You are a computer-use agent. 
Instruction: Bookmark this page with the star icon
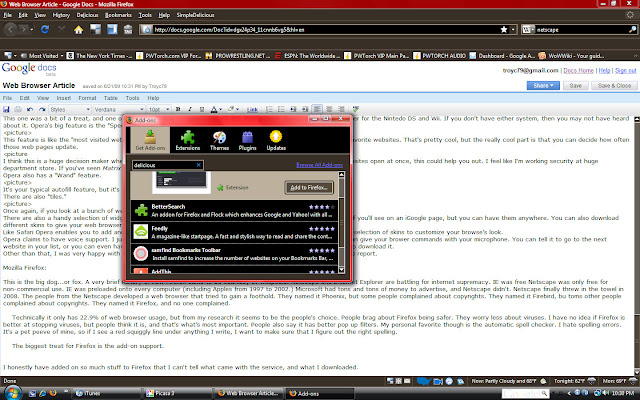coord(504,29)
